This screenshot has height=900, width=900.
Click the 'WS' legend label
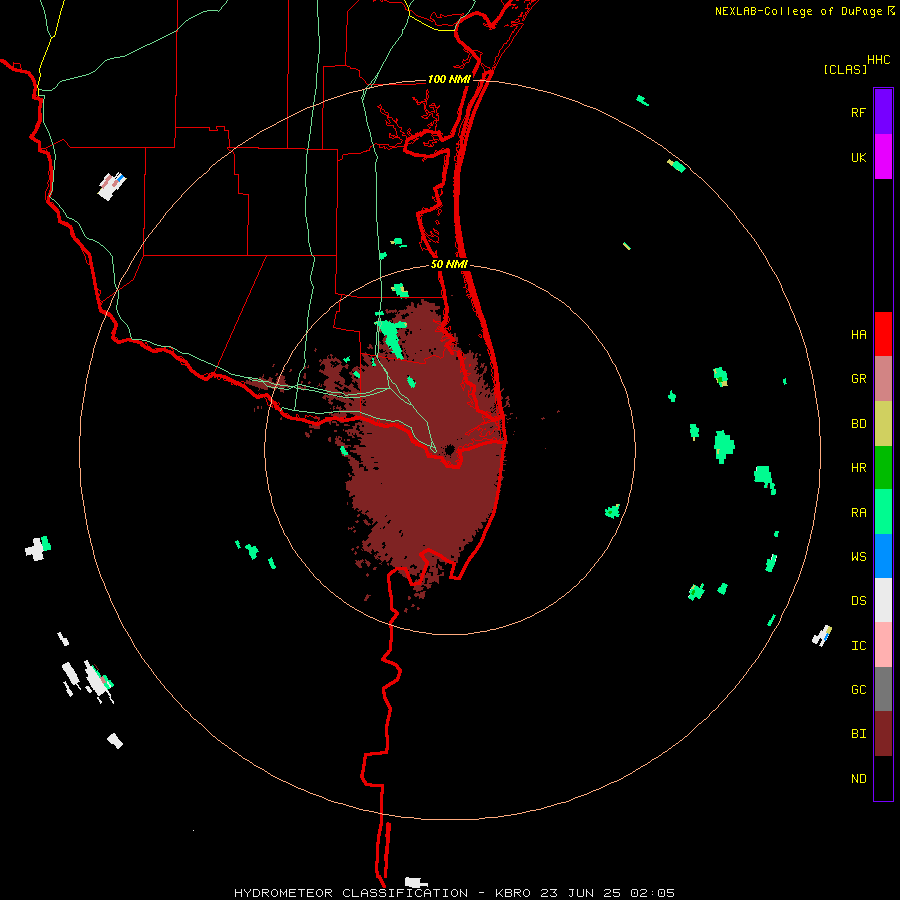tap(858, 556)
